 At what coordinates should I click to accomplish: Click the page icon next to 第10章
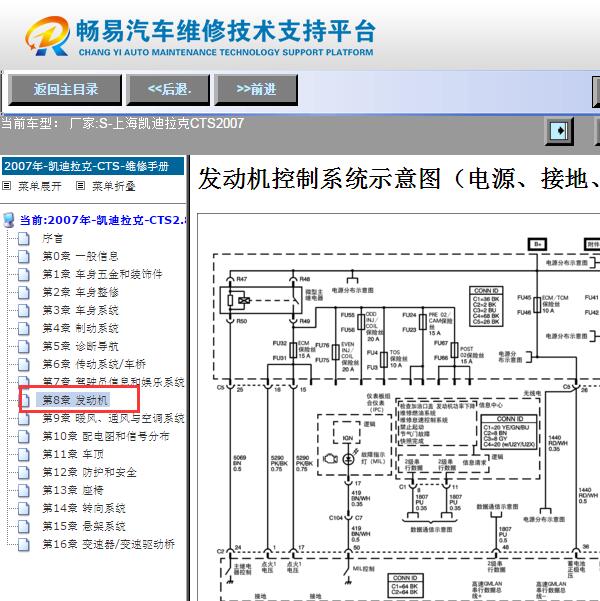pos(24,436)
